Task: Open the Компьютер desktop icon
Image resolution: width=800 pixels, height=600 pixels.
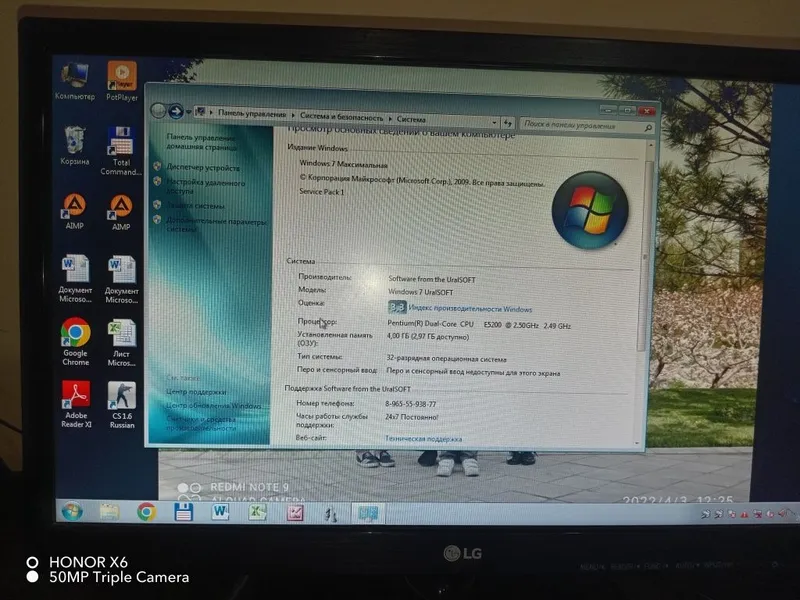Action: tap(75, 81)
